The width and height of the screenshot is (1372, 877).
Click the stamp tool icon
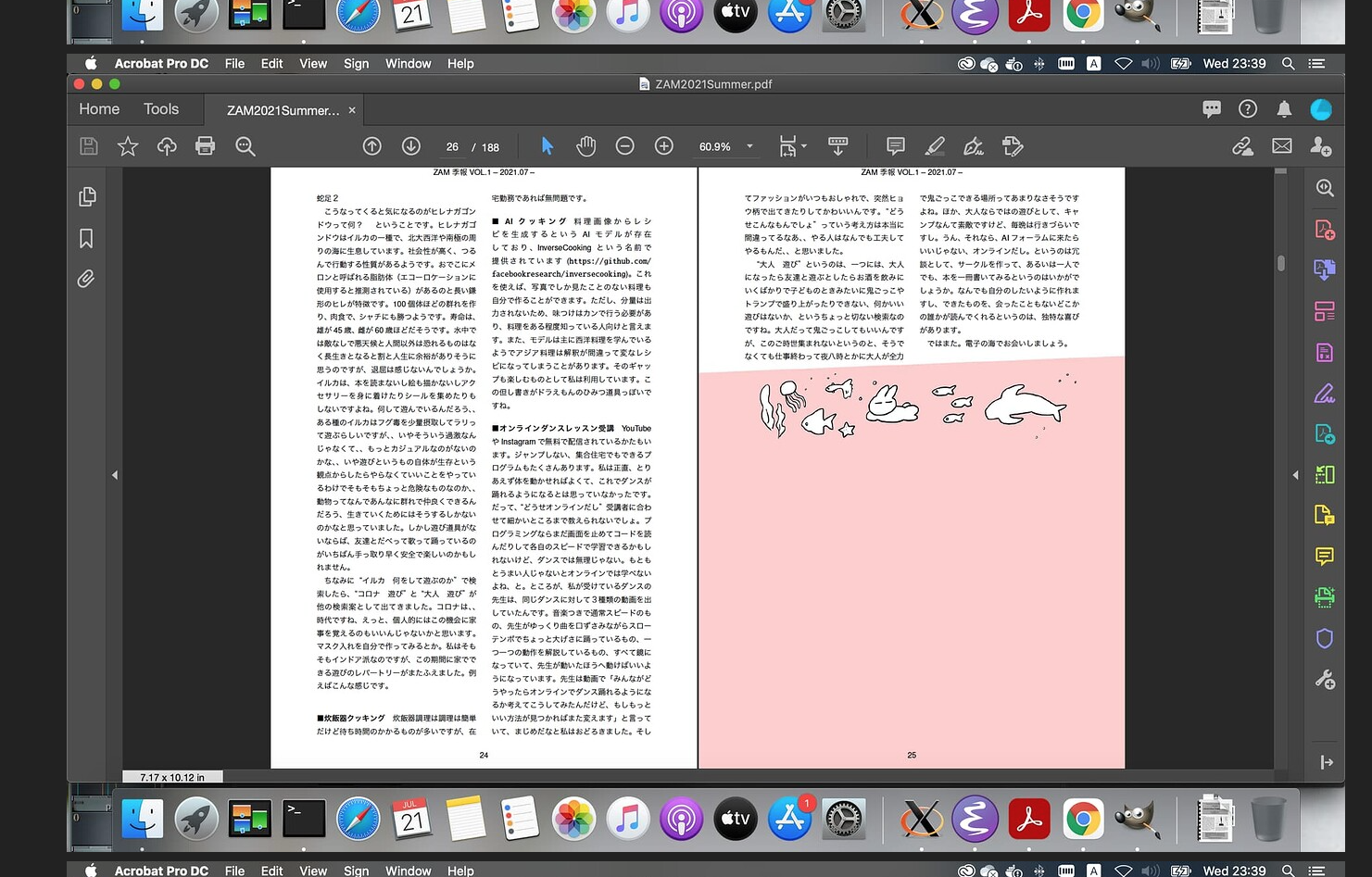[1013, 146]
